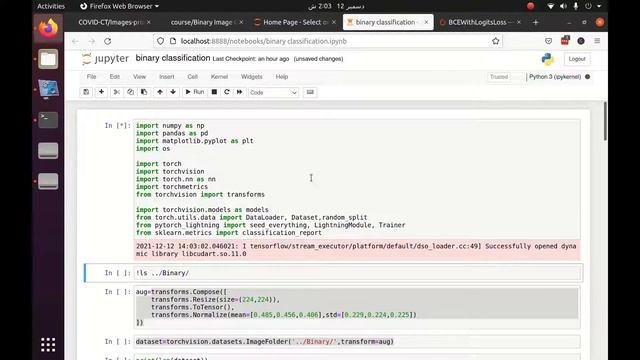The image size is (640, 360).
Task: Click the Python 3 (ipykernel) kernel name
Action: 555,77
